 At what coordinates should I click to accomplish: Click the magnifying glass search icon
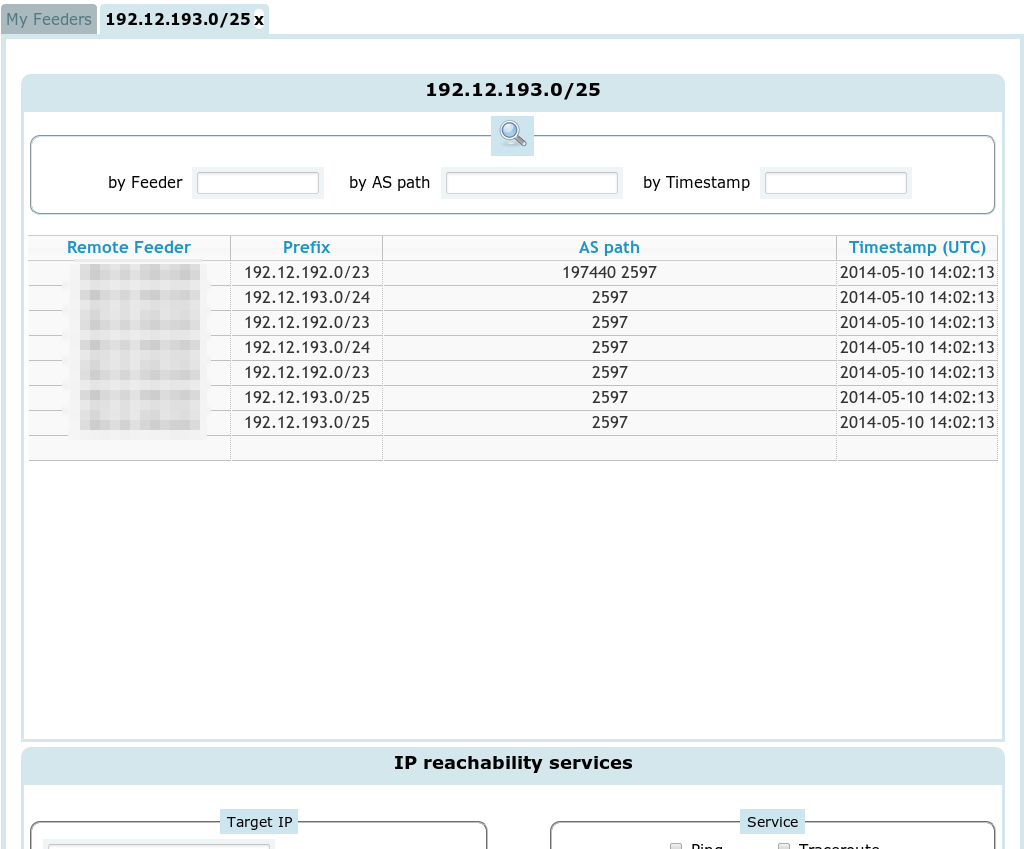(512, 134)
